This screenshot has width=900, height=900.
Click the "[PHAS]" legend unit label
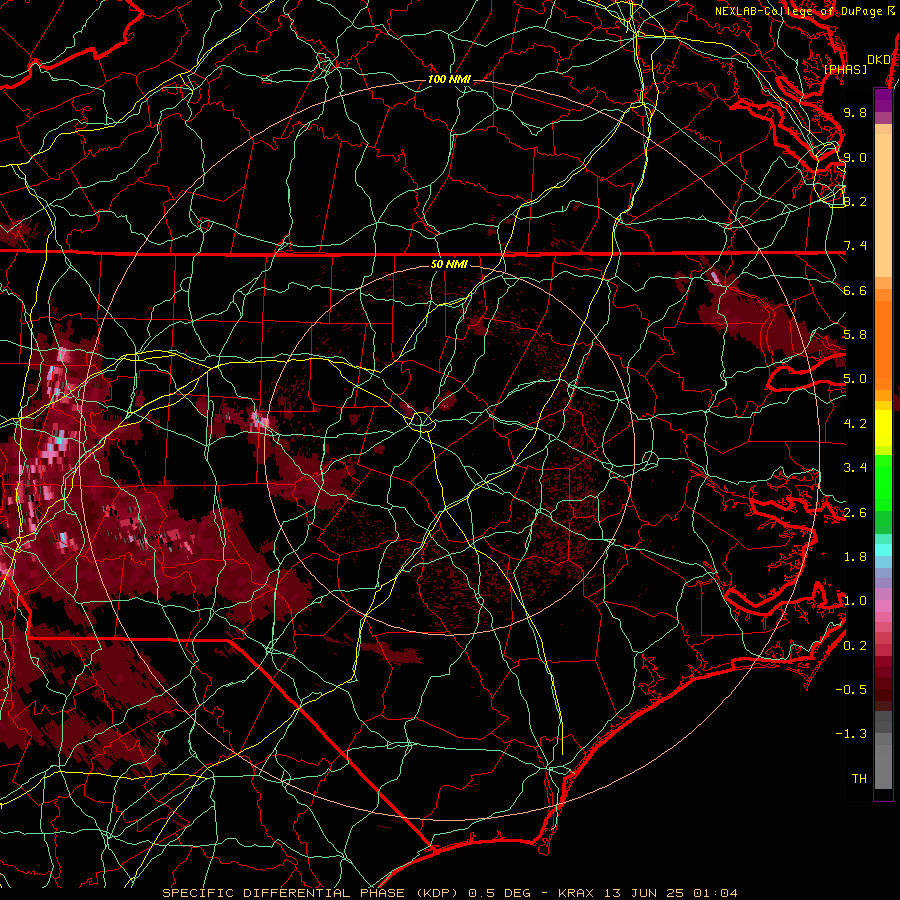click(845, 70)
